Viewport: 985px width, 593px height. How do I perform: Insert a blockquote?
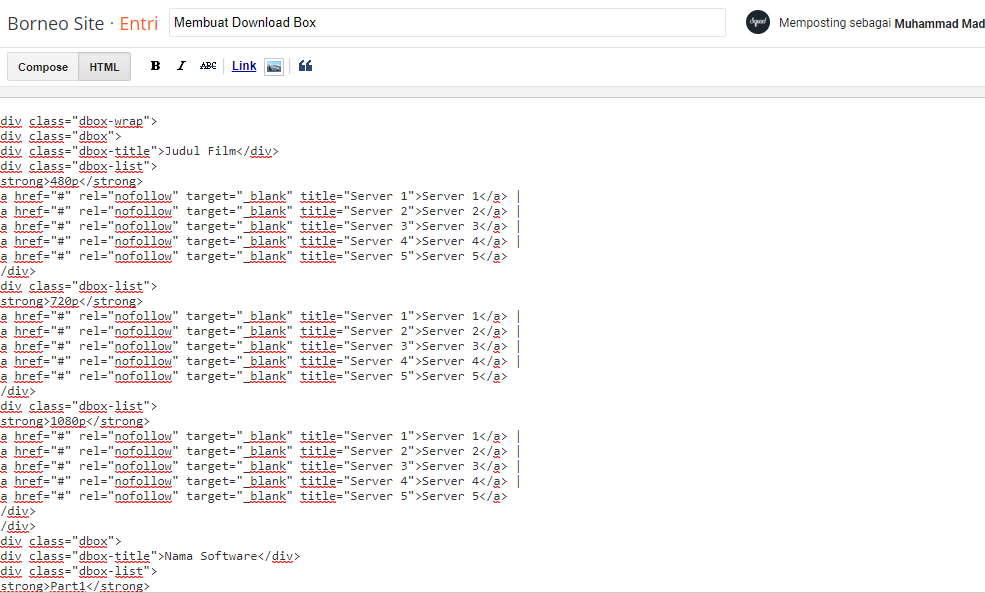[x=305, y=65]
